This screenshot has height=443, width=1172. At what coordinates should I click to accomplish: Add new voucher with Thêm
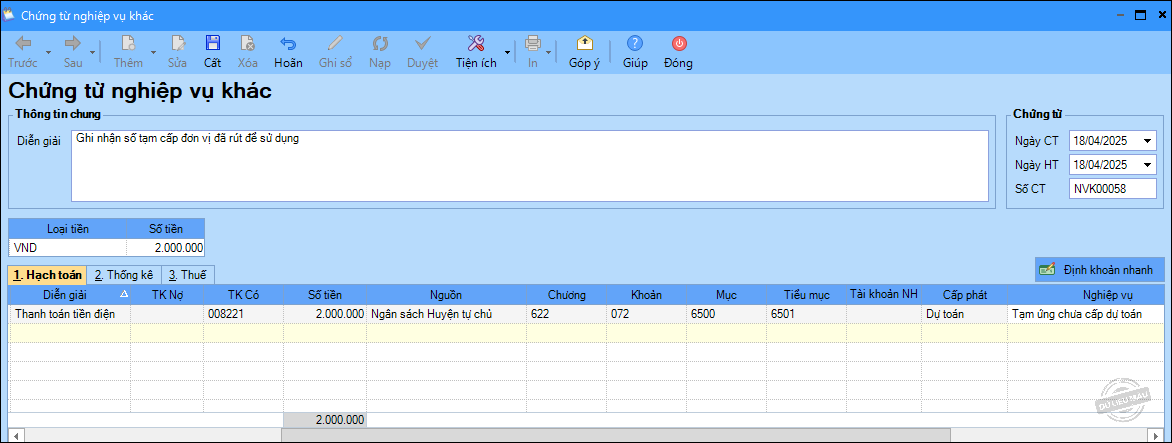coord(128,52)
